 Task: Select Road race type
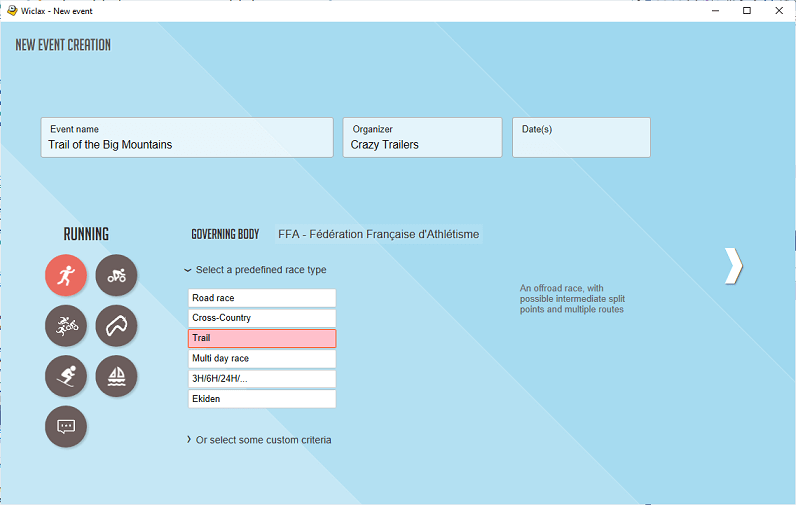[262, 298]
